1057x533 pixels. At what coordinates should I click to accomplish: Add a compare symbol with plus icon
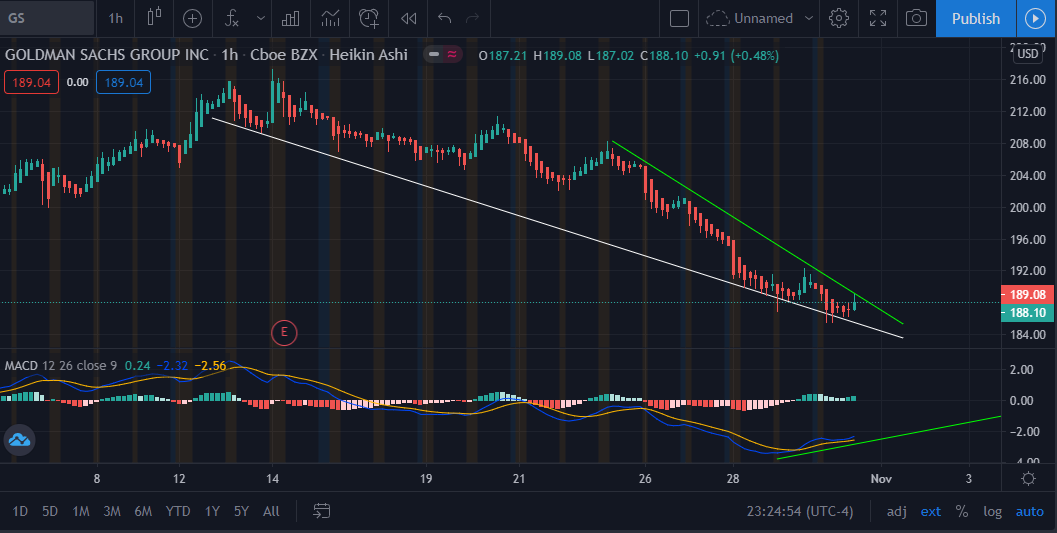pos(193,18)
